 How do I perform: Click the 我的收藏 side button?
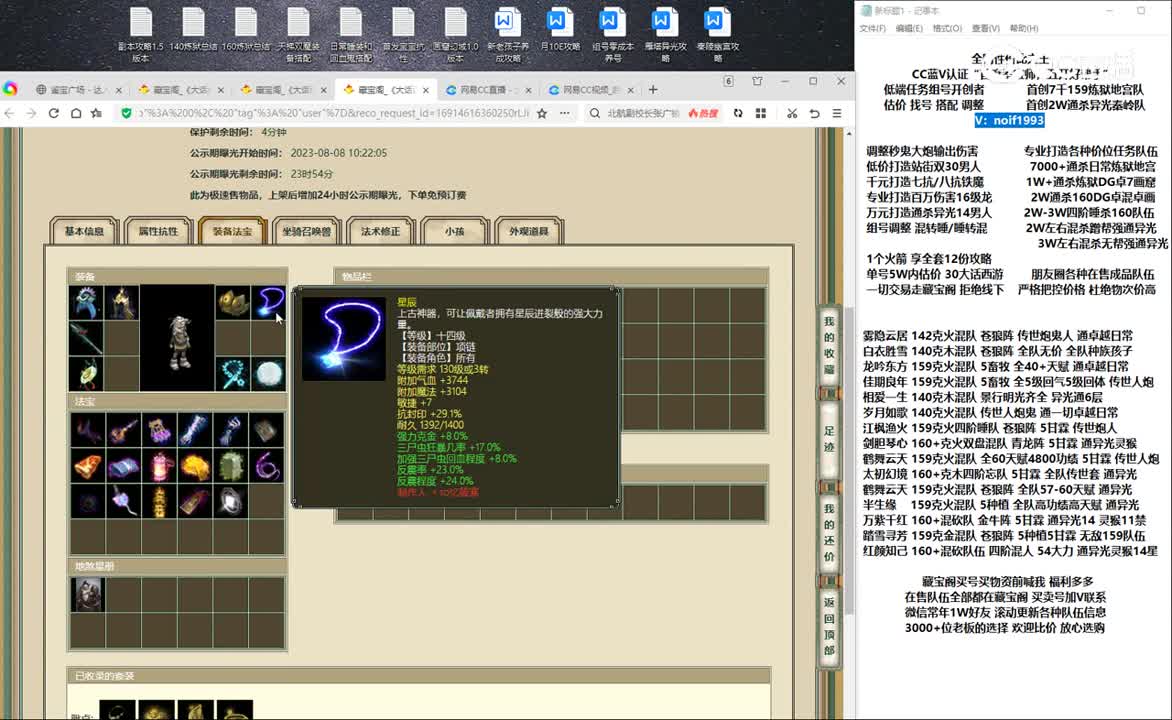point(829,345)
